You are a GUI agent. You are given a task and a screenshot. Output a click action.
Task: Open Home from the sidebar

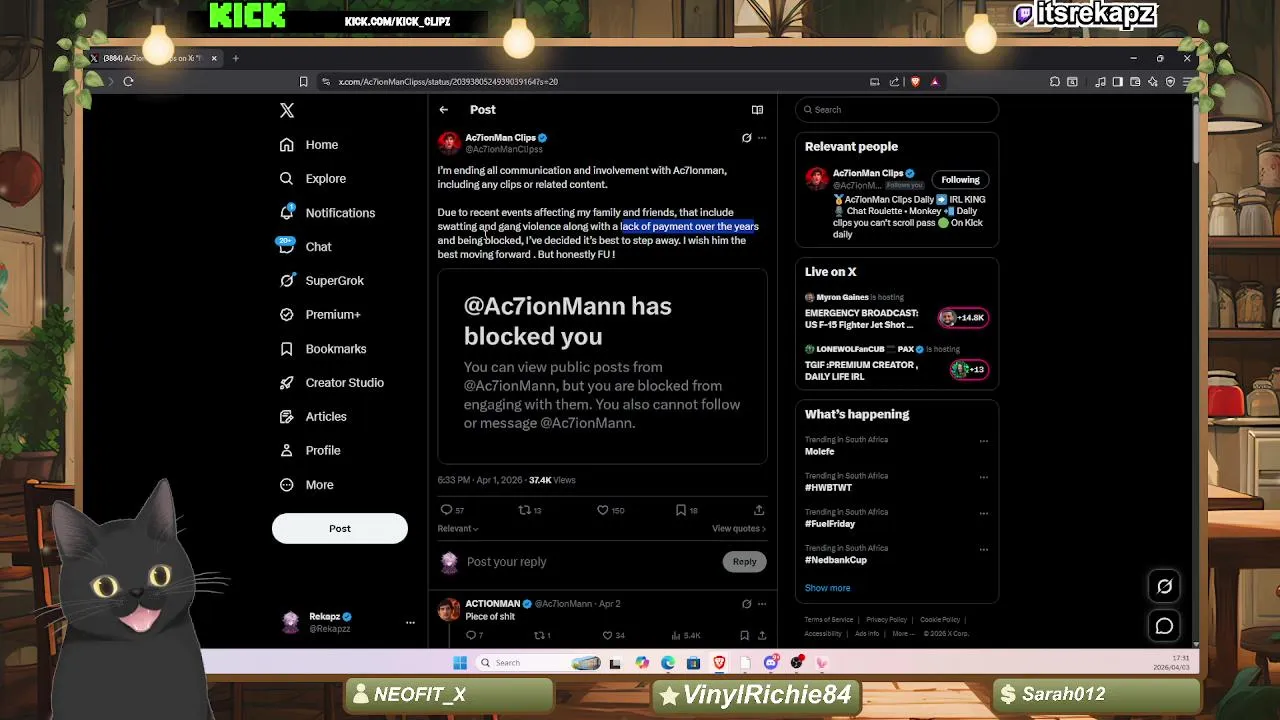(x=309, y=145)
